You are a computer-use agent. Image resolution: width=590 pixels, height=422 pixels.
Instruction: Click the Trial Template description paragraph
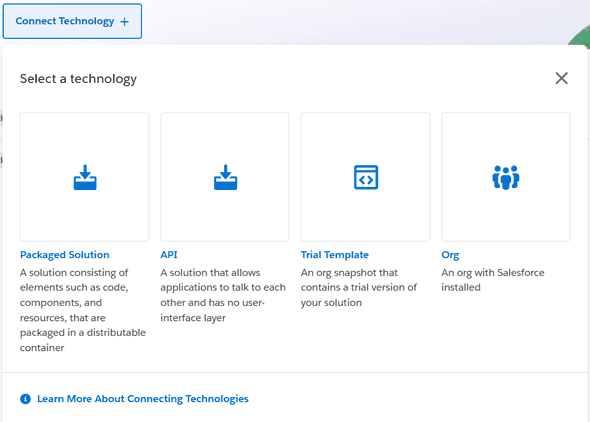click(359, 287)
